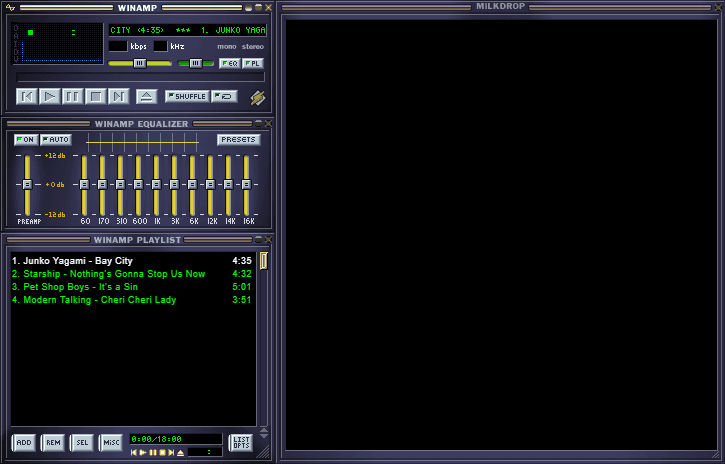Click the D double-size letter in clutter bar
This screenshot has height=464, width=725.
pos(16,51)
